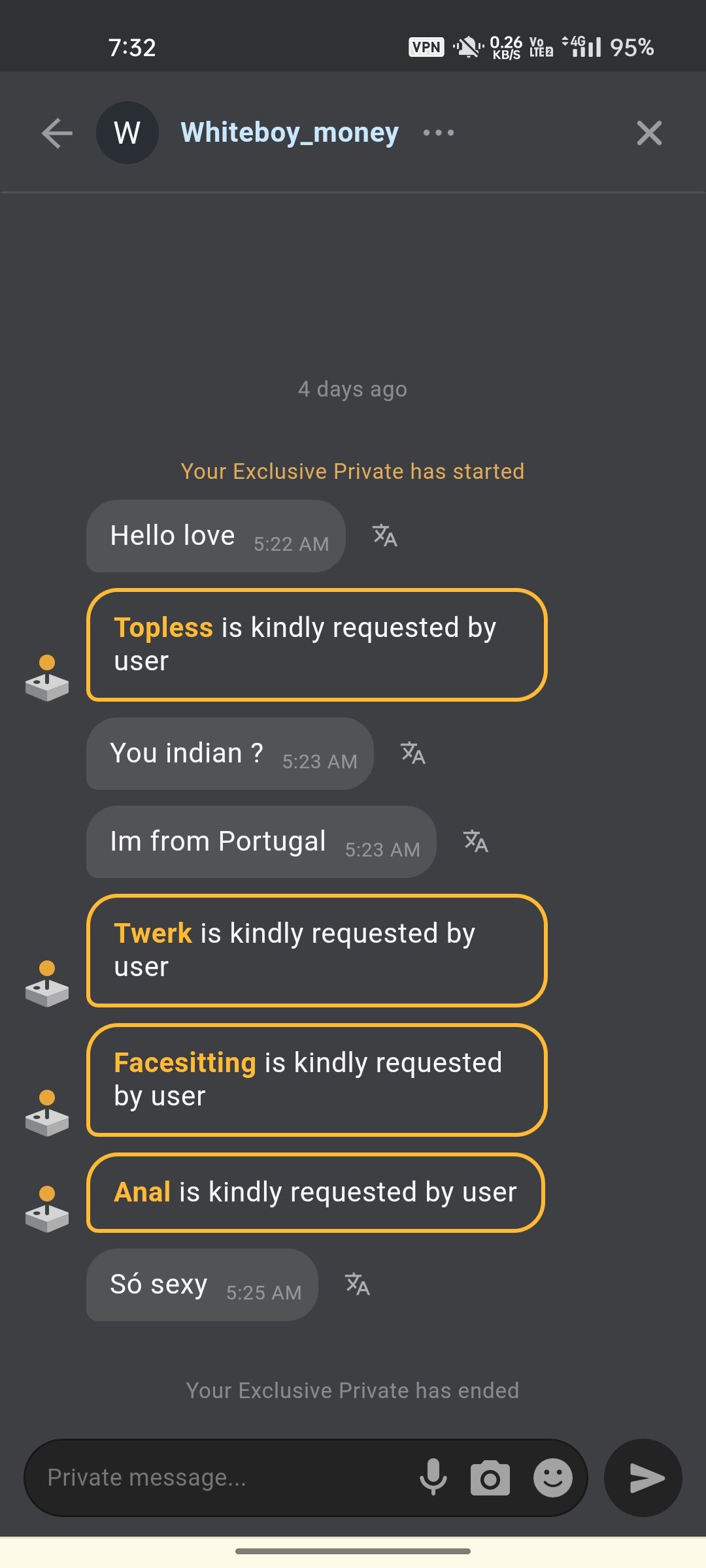This screenshot has width=706, height=1568.
Task: Select the Topless request bubble
Action: (x=316, y=645)
